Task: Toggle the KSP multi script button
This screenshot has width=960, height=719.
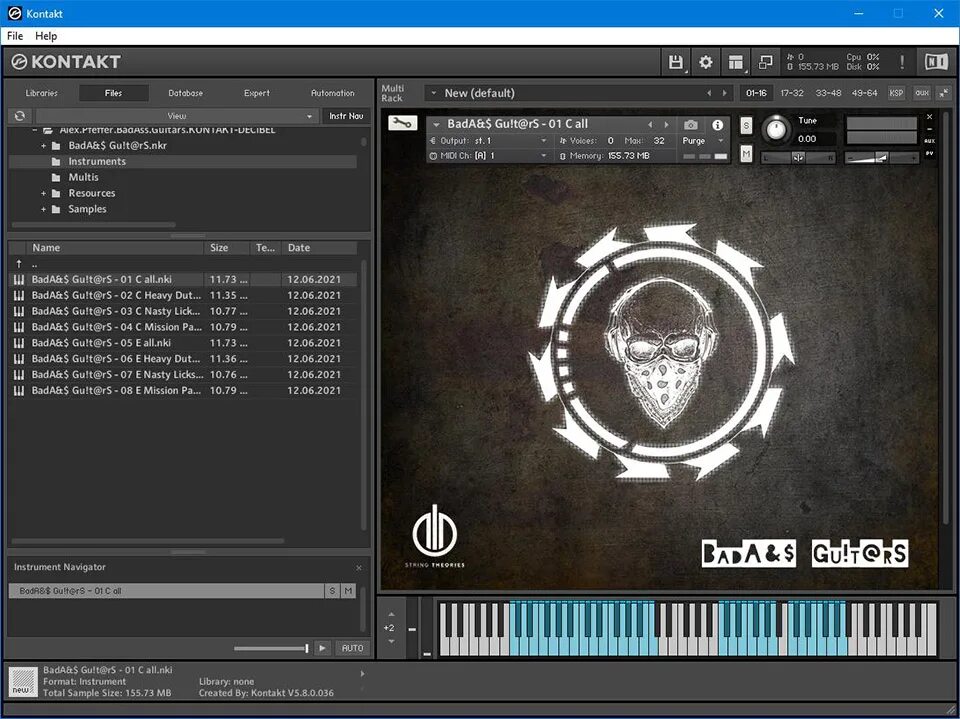Action: [896, 93]
